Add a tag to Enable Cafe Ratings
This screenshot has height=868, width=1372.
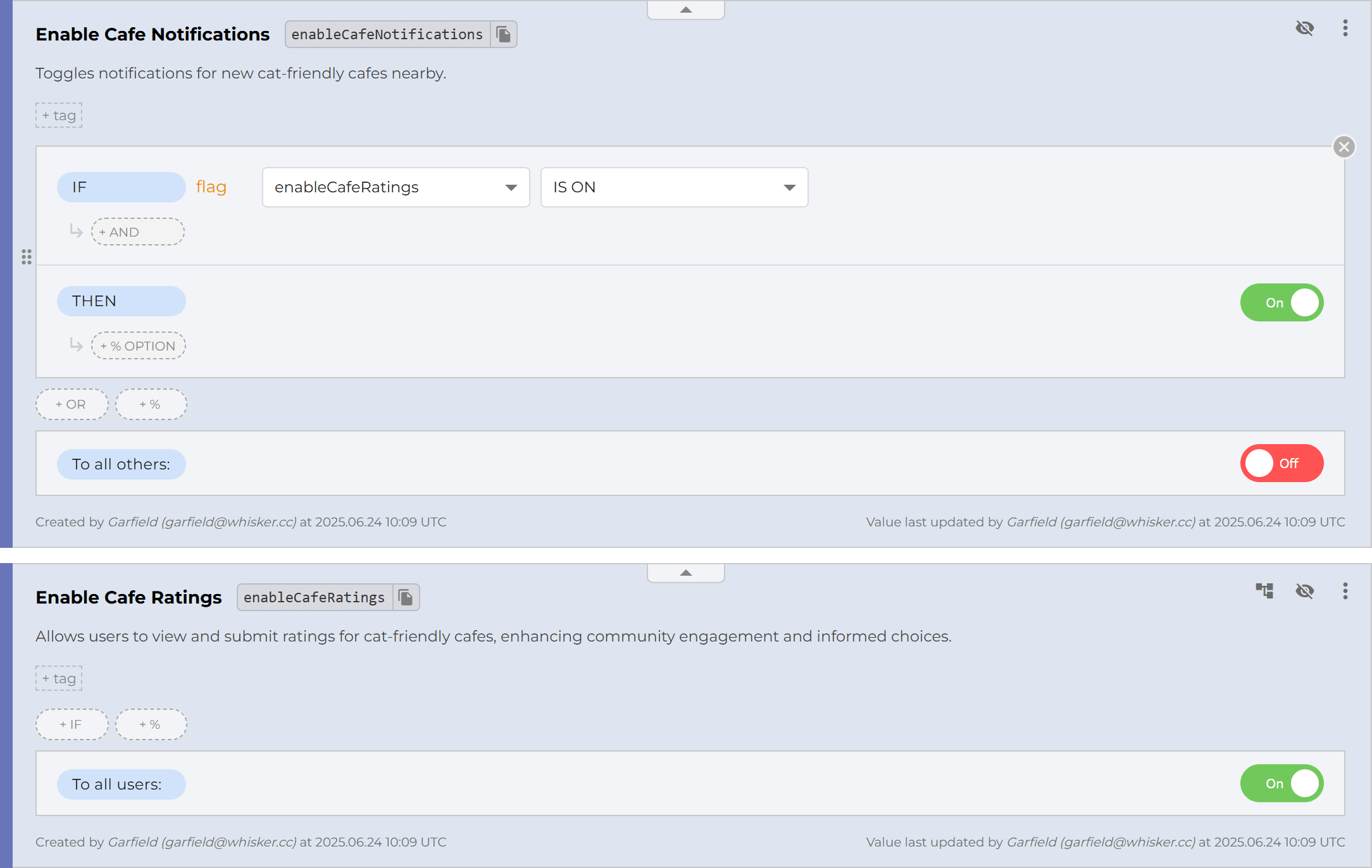click(59, 678)
